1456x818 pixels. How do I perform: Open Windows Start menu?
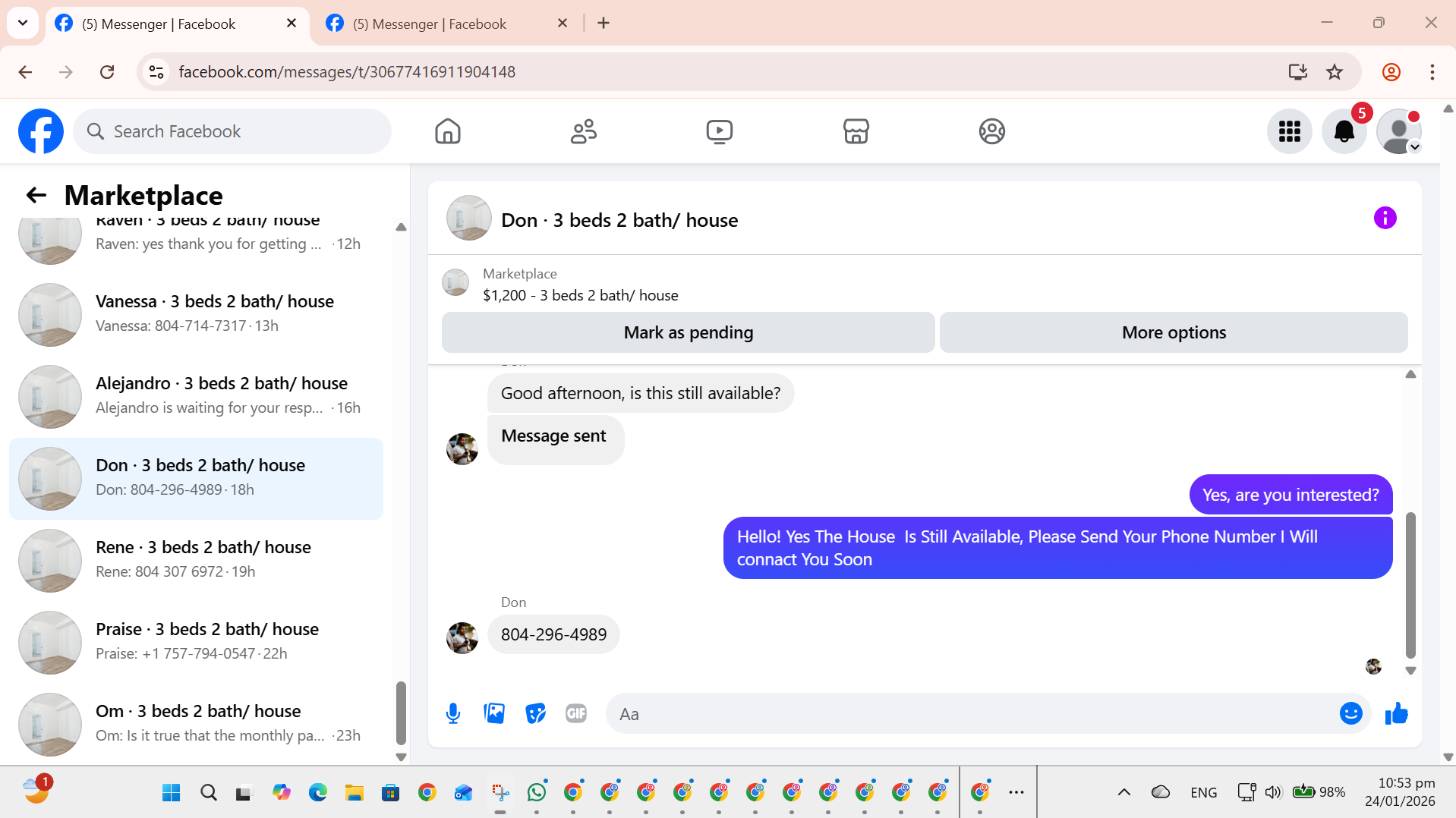tap(172, 793)
